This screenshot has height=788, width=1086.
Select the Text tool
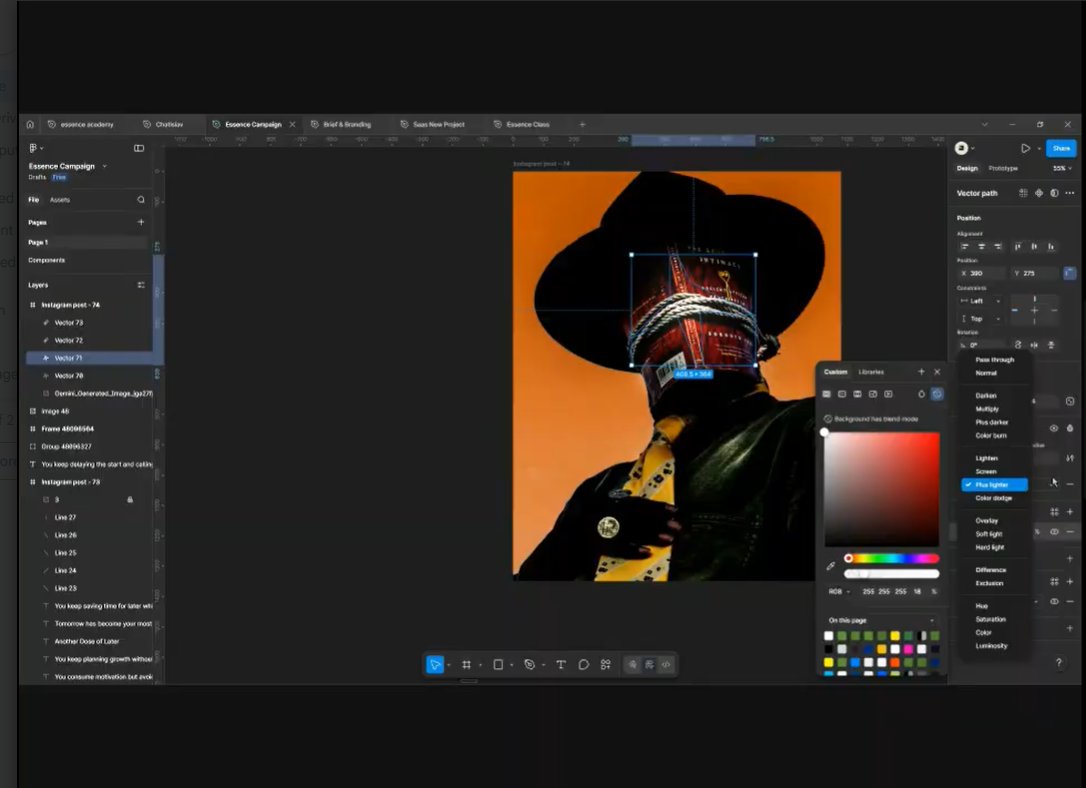point(561,665)
